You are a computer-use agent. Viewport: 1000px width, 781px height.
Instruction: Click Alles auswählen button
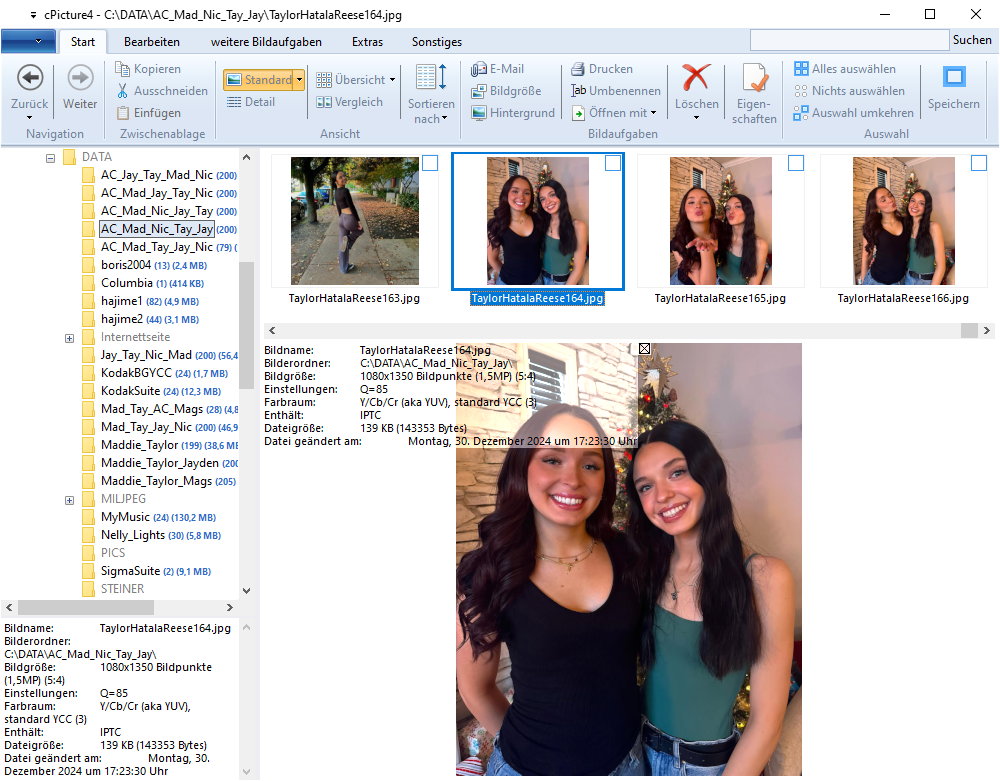[845, 69]
